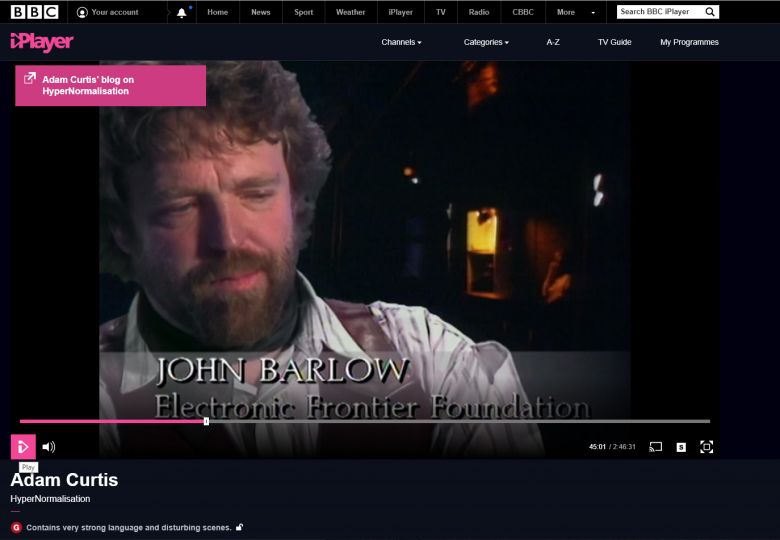
Task: Expand the More menu
Action: click(576, 12)
